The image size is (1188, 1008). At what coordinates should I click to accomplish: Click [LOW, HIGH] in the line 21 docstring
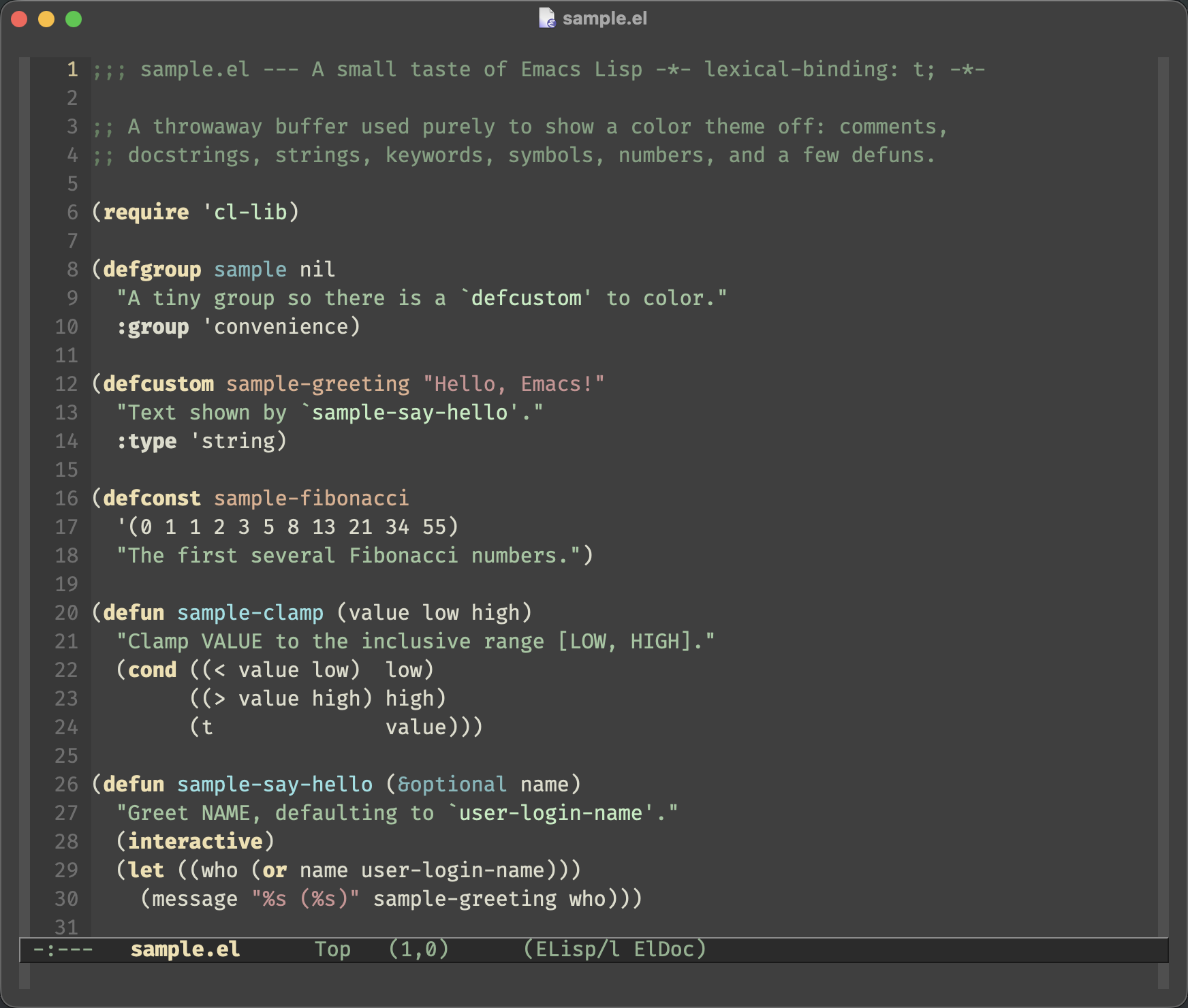tap(625, 642)
